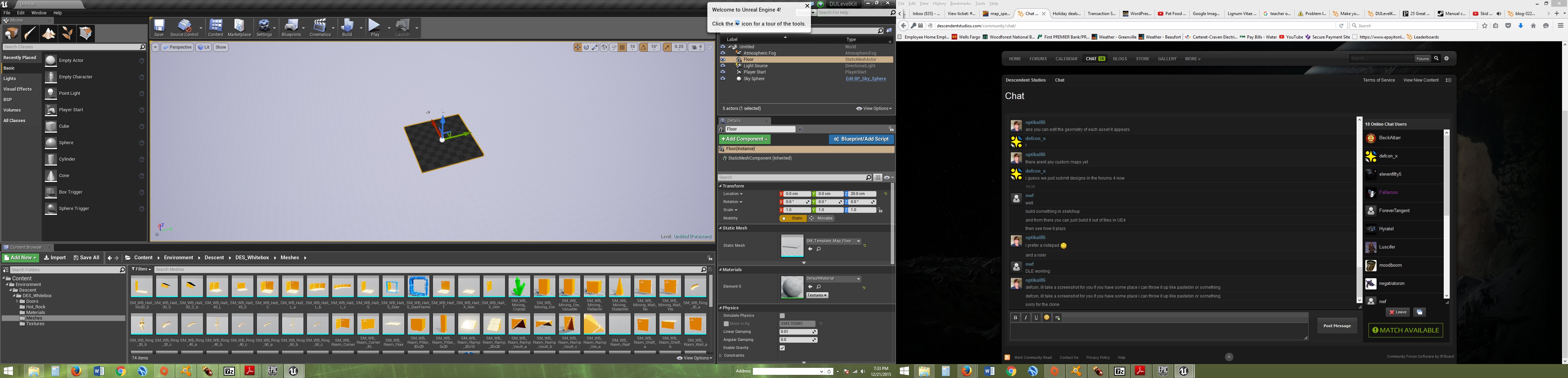The width and height of the screenshot is (1568, 378).
Task: Open the MORE menu on forum navigation
Action: (x=1192, y=59)
